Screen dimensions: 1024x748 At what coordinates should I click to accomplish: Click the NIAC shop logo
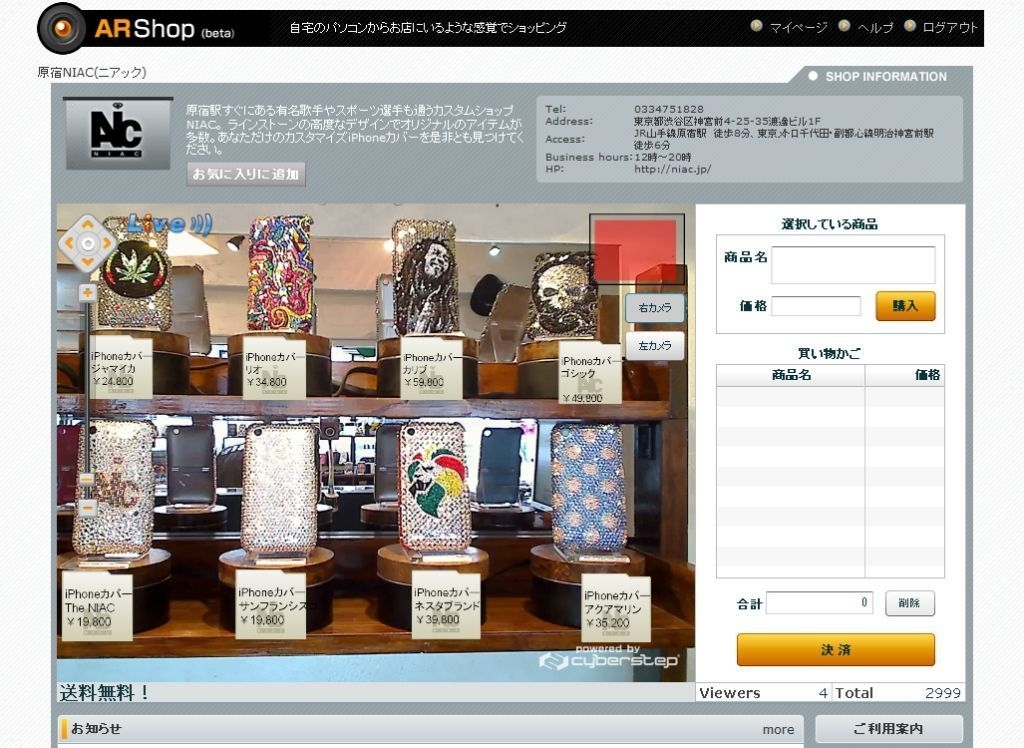(x=118, y=133)
